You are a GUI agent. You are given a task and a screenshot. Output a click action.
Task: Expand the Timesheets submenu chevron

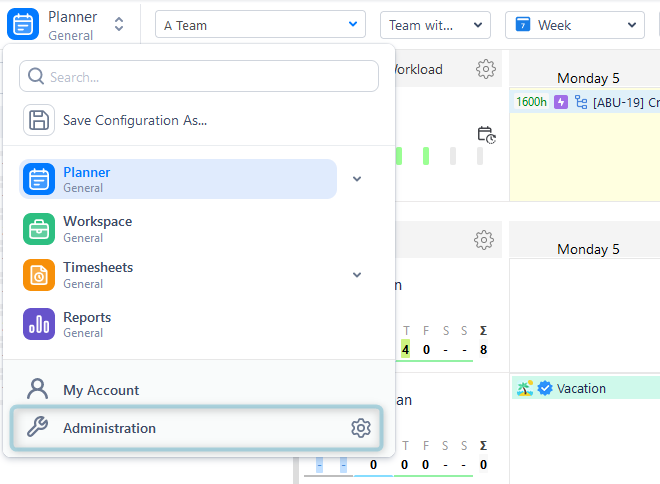[x=357, y=275]
